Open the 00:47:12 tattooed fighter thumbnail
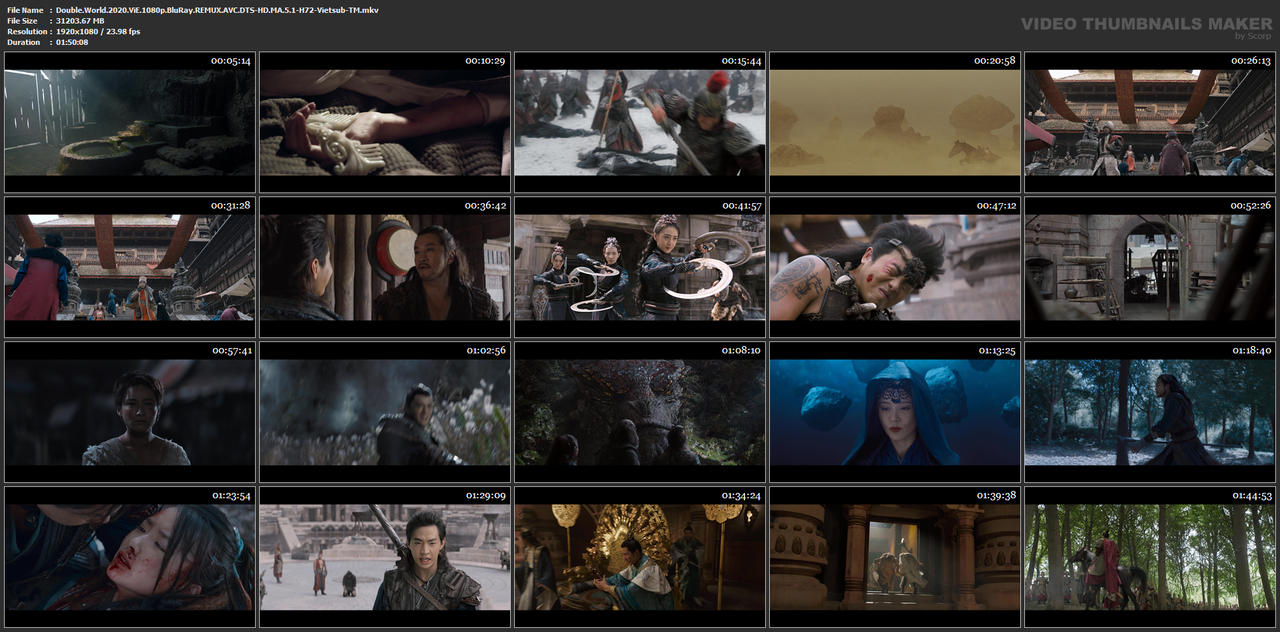The width and height of the screenshot is (1280, 632). [895, 267]
